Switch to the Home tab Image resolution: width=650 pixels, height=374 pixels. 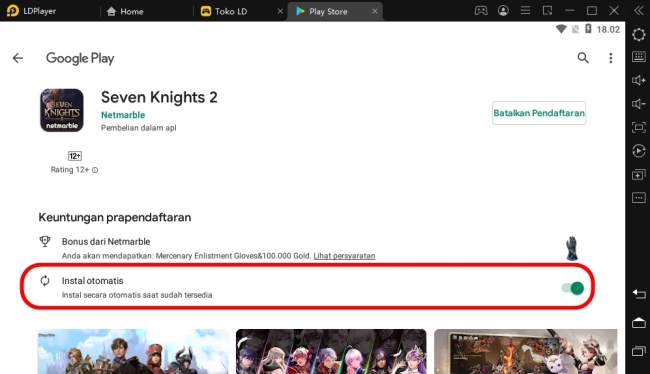click(125, 11)
